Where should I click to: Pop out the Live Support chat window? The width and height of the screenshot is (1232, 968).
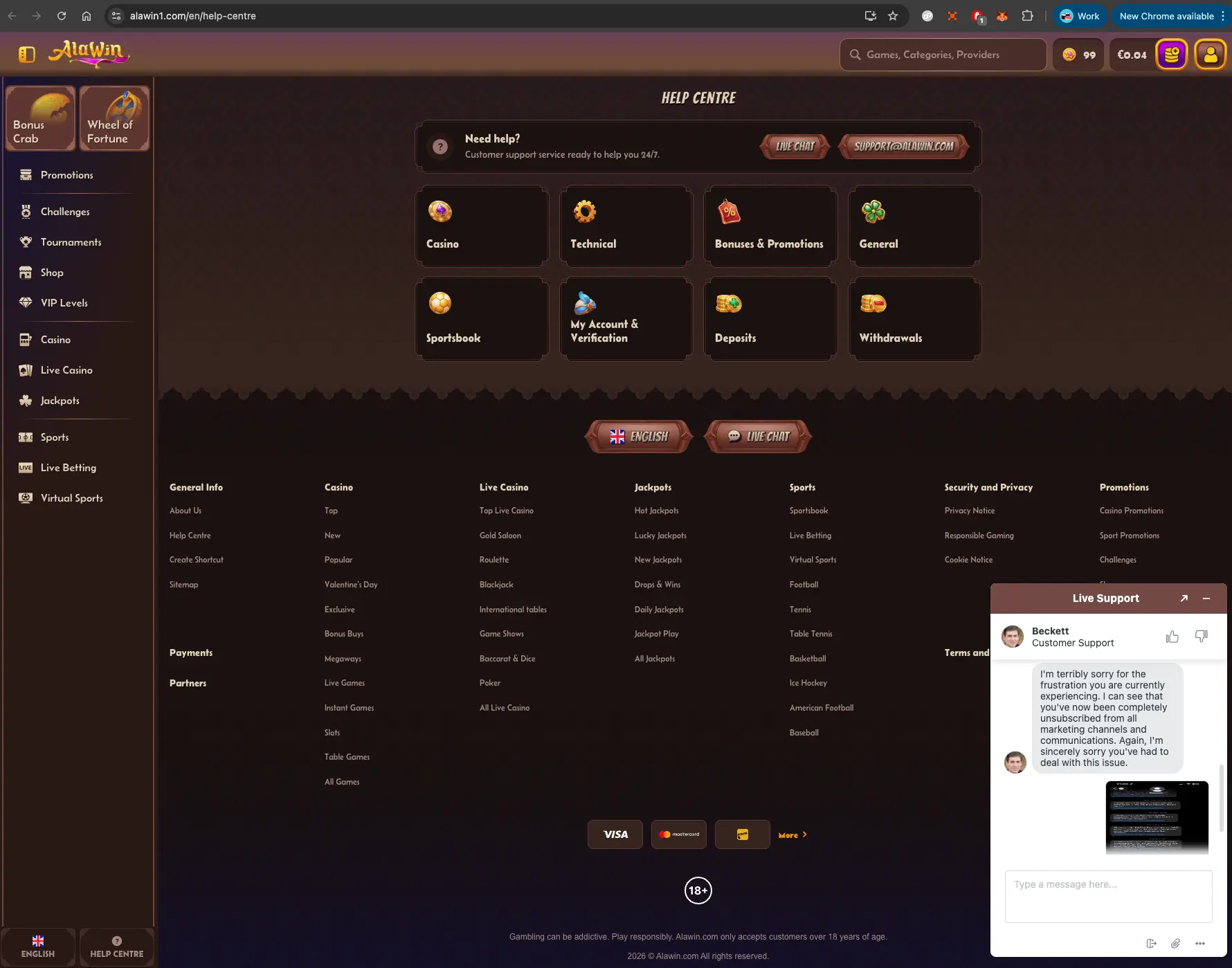[x=1184, y=599]
